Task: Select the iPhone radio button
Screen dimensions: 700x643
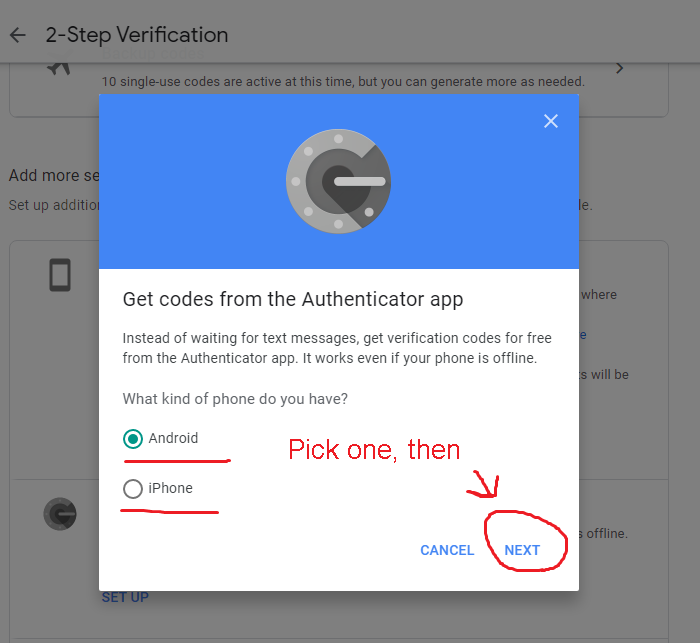Action: point(133,489)
